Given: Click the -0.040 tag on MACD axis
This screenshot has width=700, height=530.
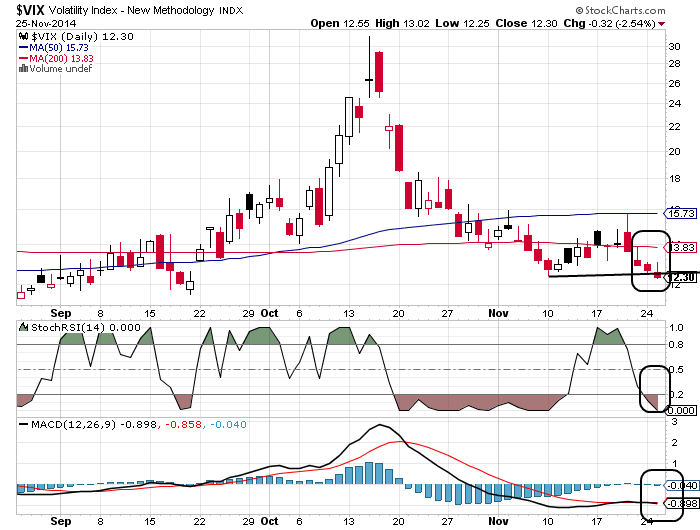Looking at the screenshot, I should (682, 485).
